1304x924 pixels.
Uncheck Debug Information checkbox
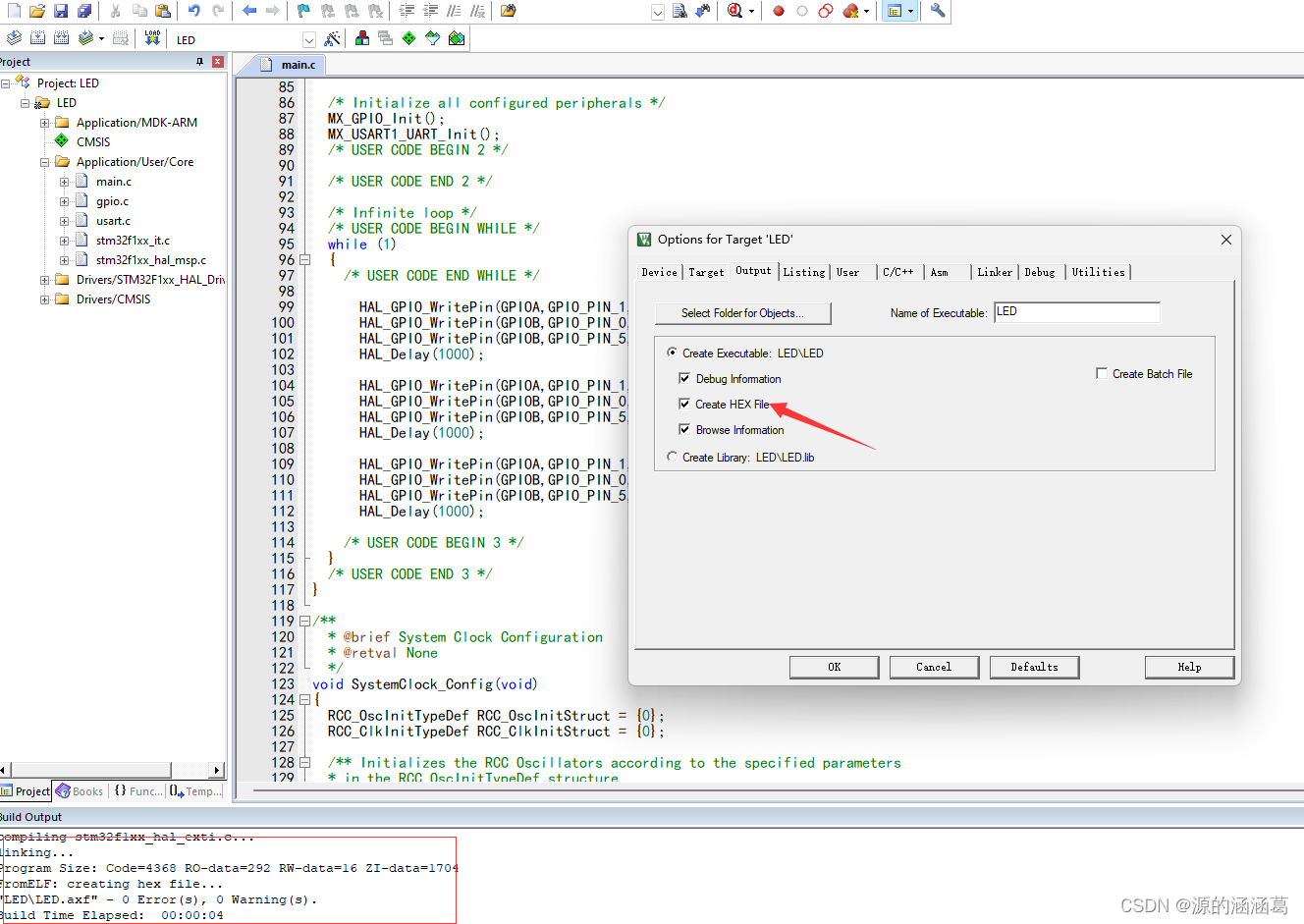(684, 378)
